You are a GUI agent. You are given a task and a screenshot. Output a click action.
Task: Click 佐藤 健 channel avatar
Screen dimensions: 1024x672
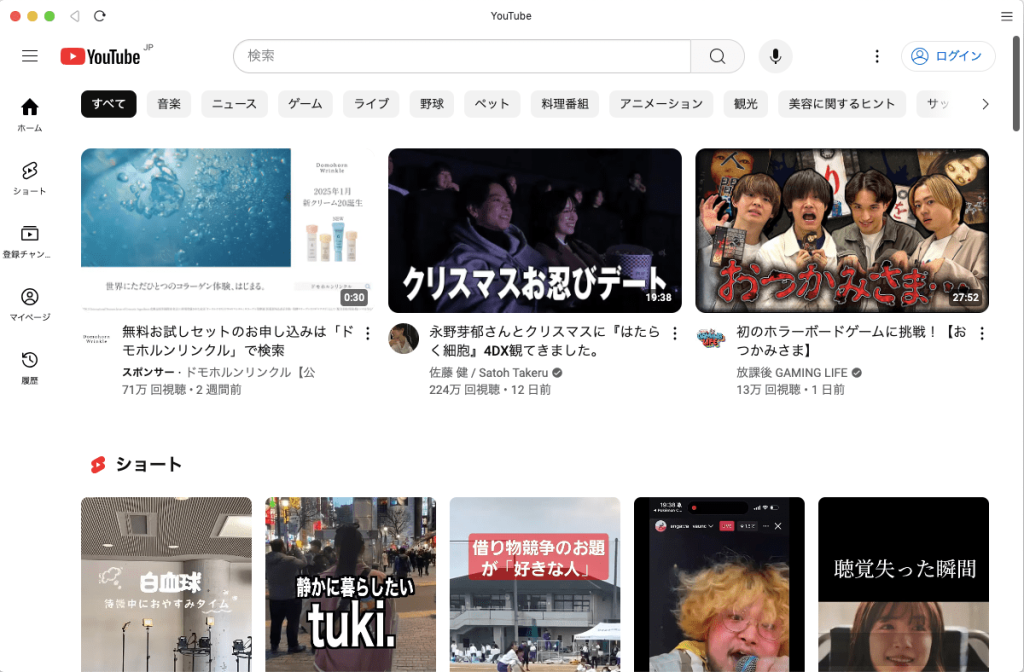pos(404,338)
